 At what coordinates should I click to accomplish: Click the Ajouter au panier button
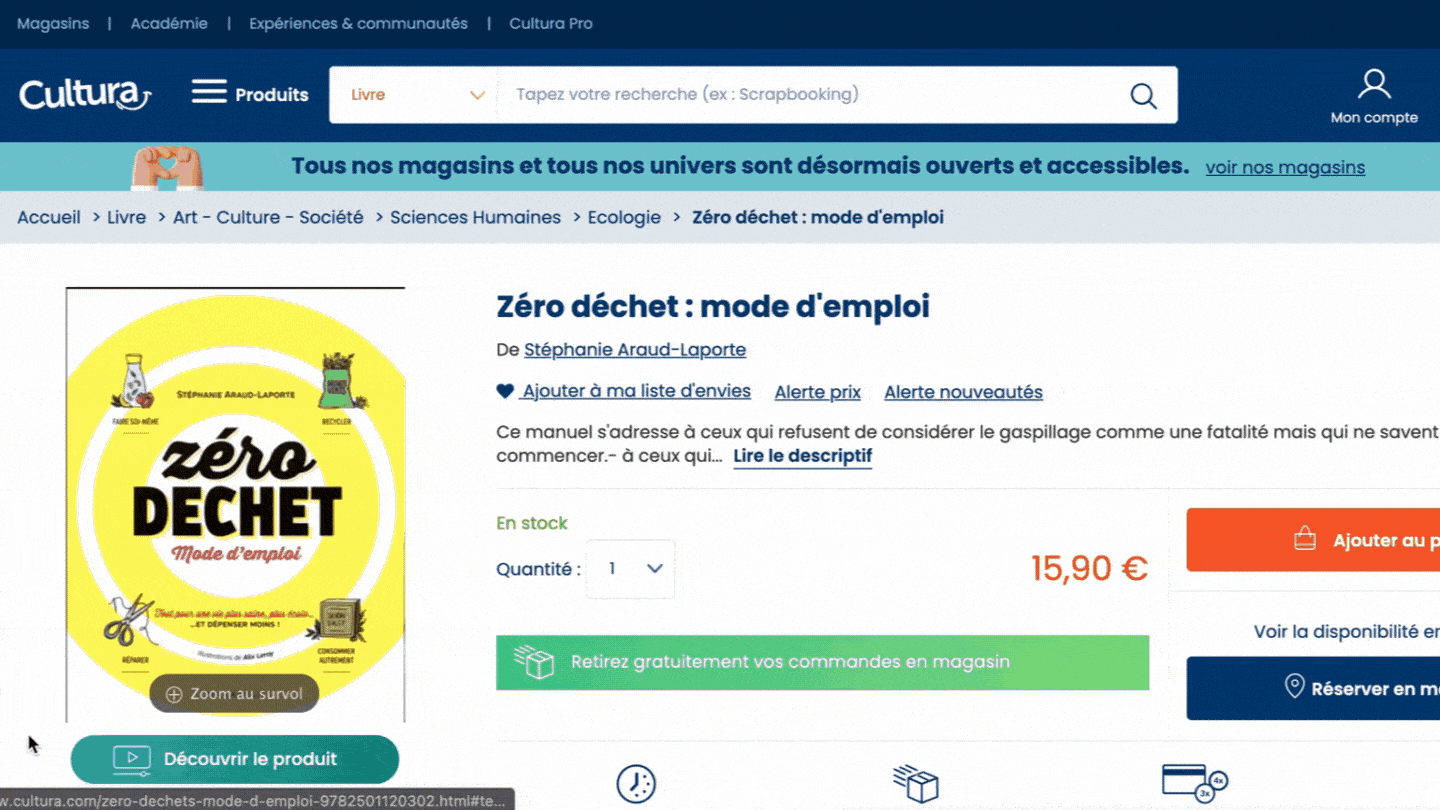pyautogui.click(x=1313, y=540)
